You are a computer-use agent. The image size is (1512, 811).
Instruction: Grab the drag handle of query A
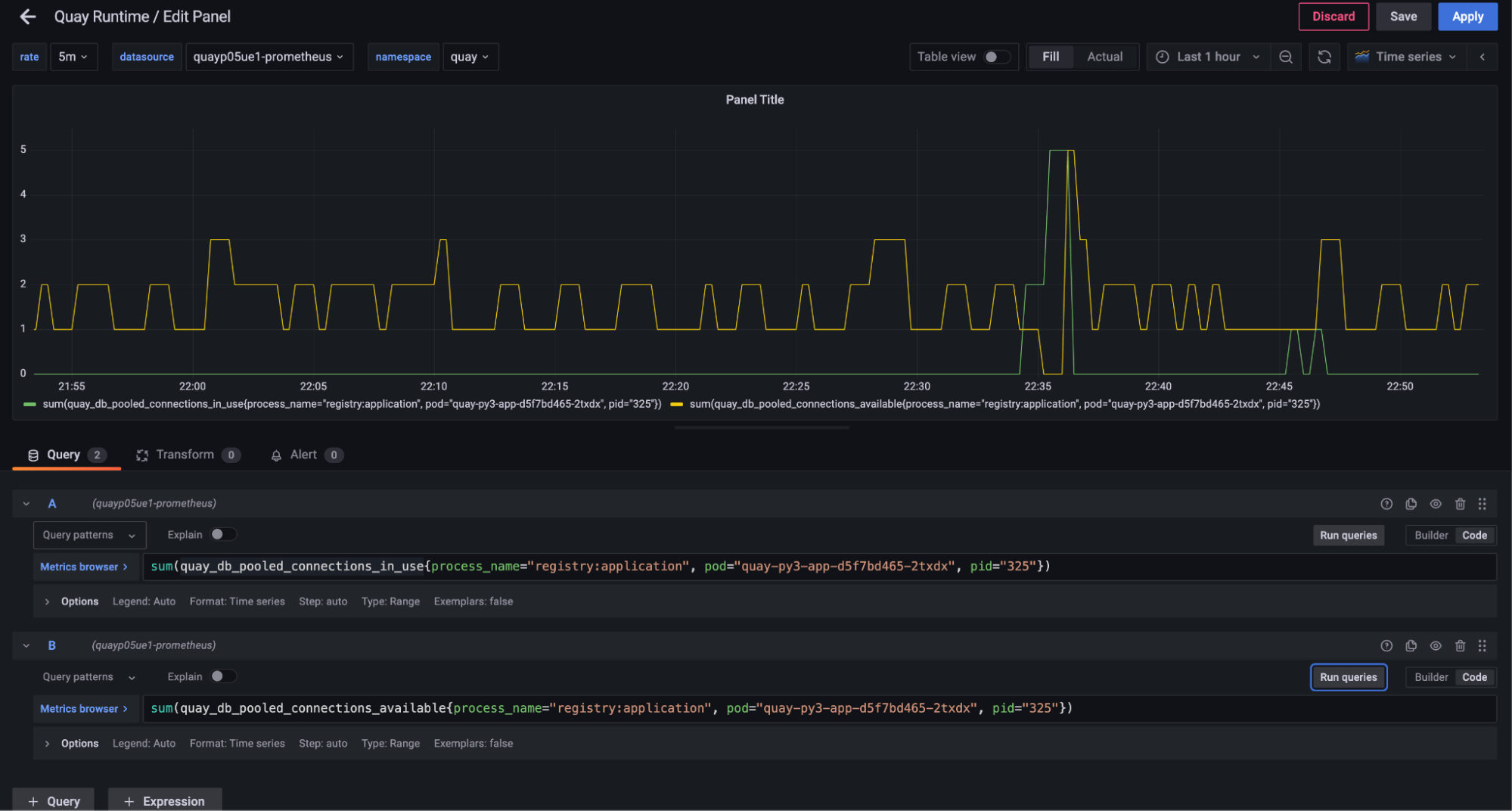(x=1483, y=504)
